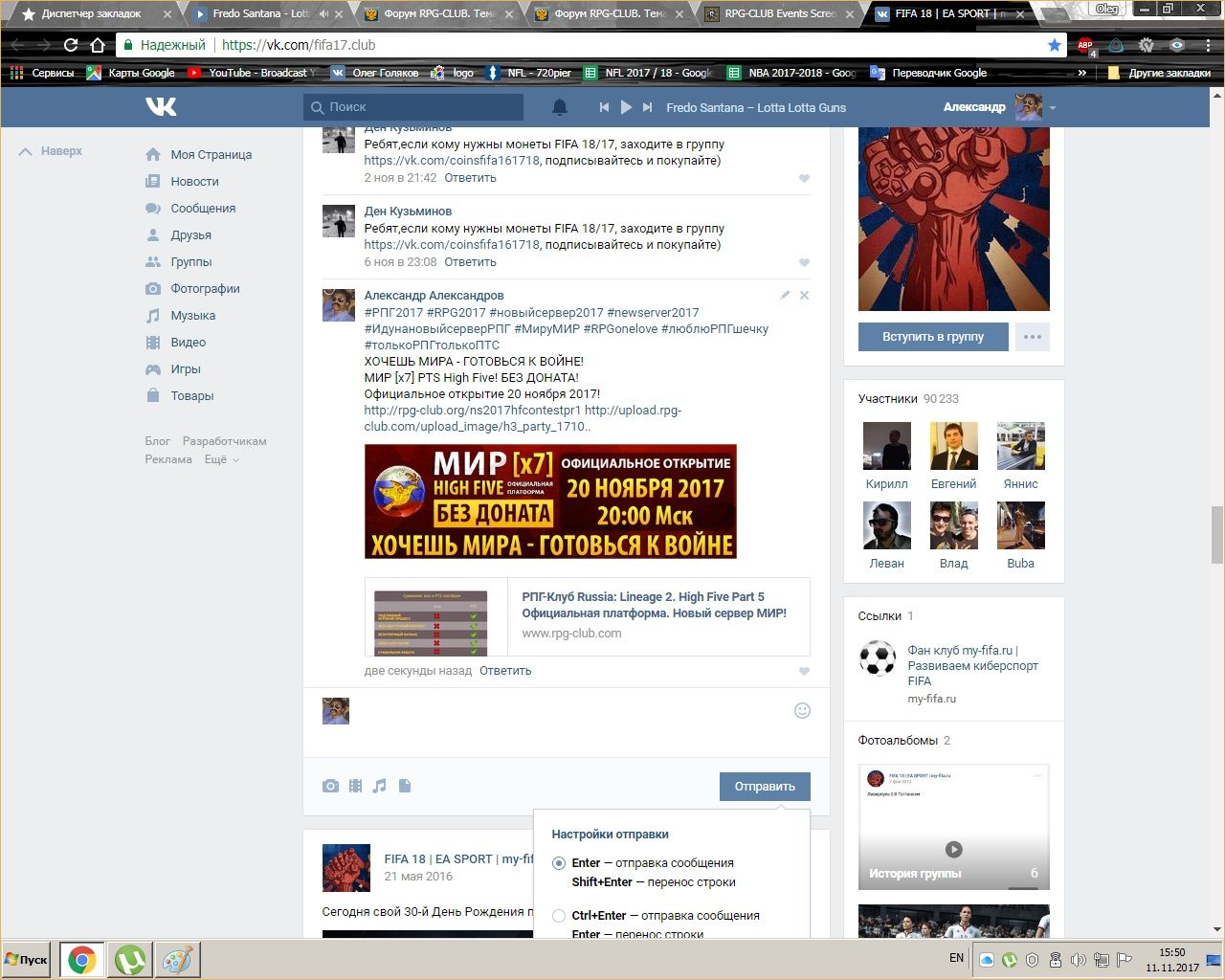Open Переводчик Google bookmark
1225x980 pixels.
point(928,73)
